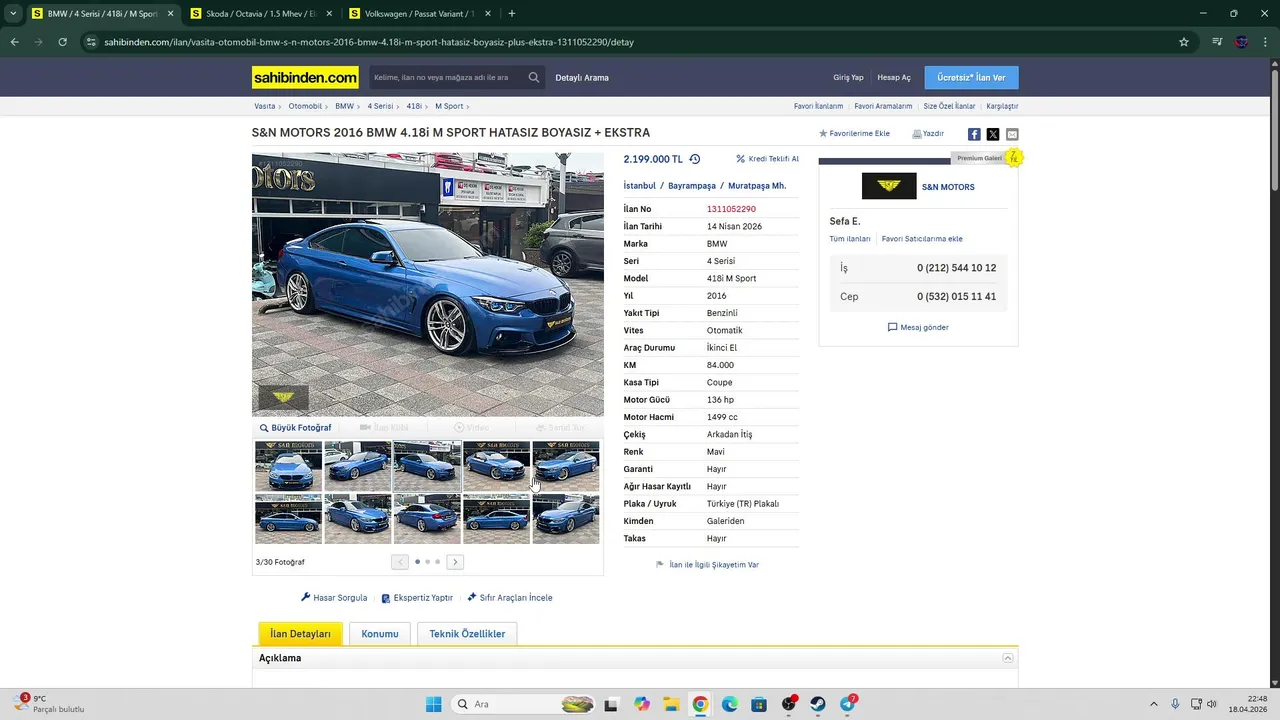This screenshot has width=1280, height=720.
Task: Open Chrome from the taskbar
Action: click(700, 704)
